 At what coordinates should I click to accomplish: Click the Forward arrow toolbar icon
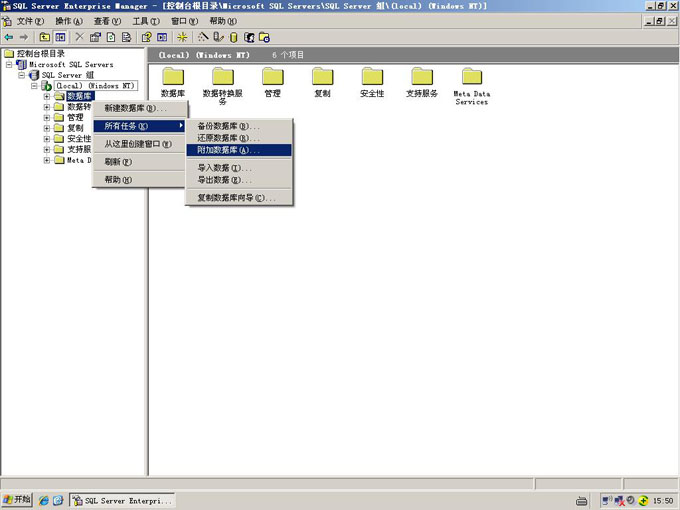coord(24,37)
